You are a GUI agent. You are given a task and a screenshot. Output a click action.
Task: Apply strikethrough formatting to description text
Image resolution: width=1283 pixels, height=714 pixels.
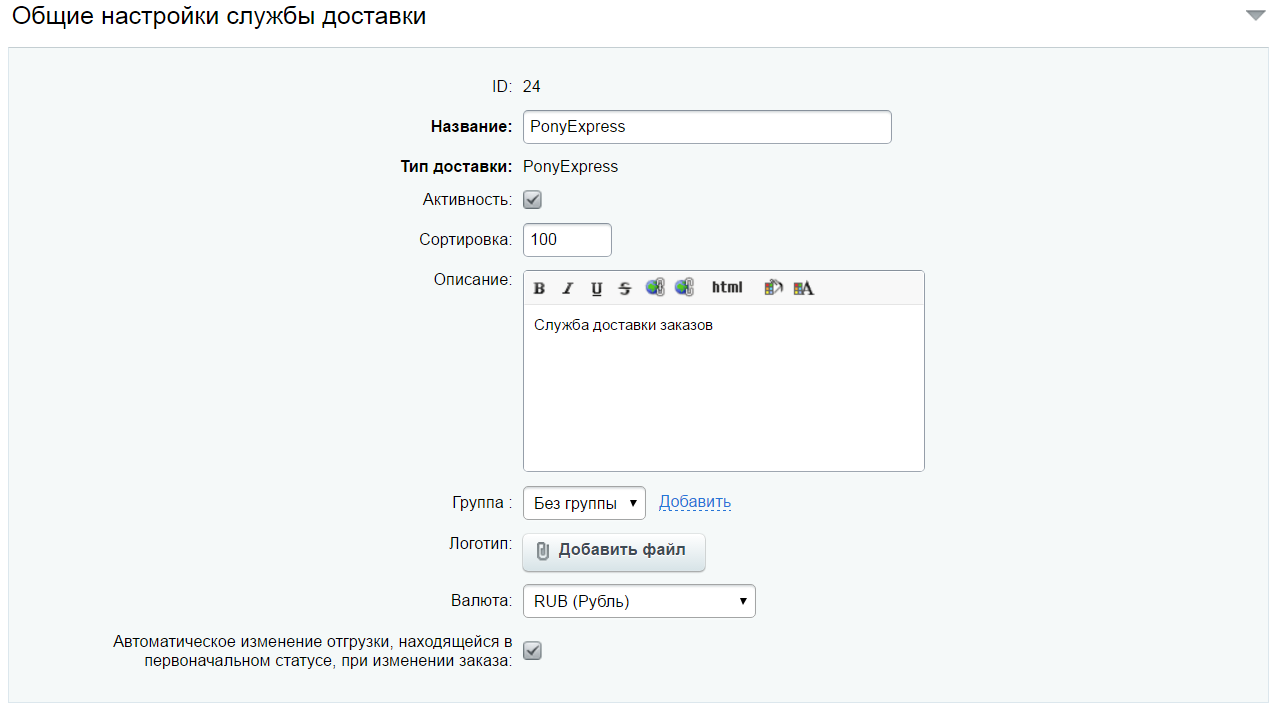623,288
